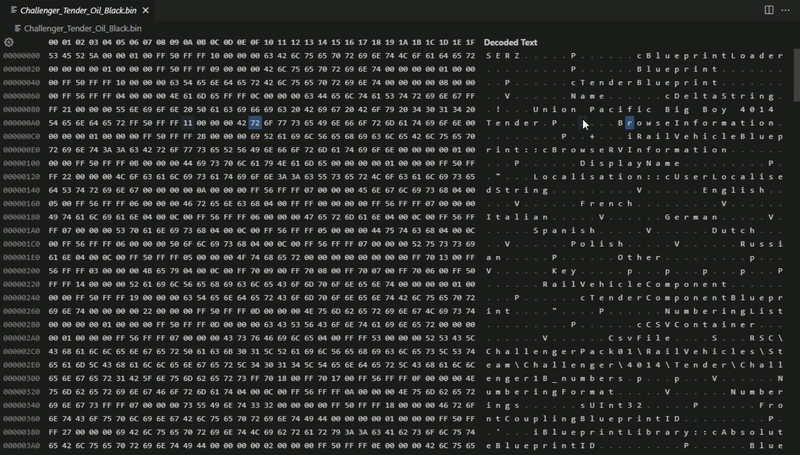Viewport: 800px width, 455px height.
Task: Click row offset 000000E0
Action: click(21, 150)
